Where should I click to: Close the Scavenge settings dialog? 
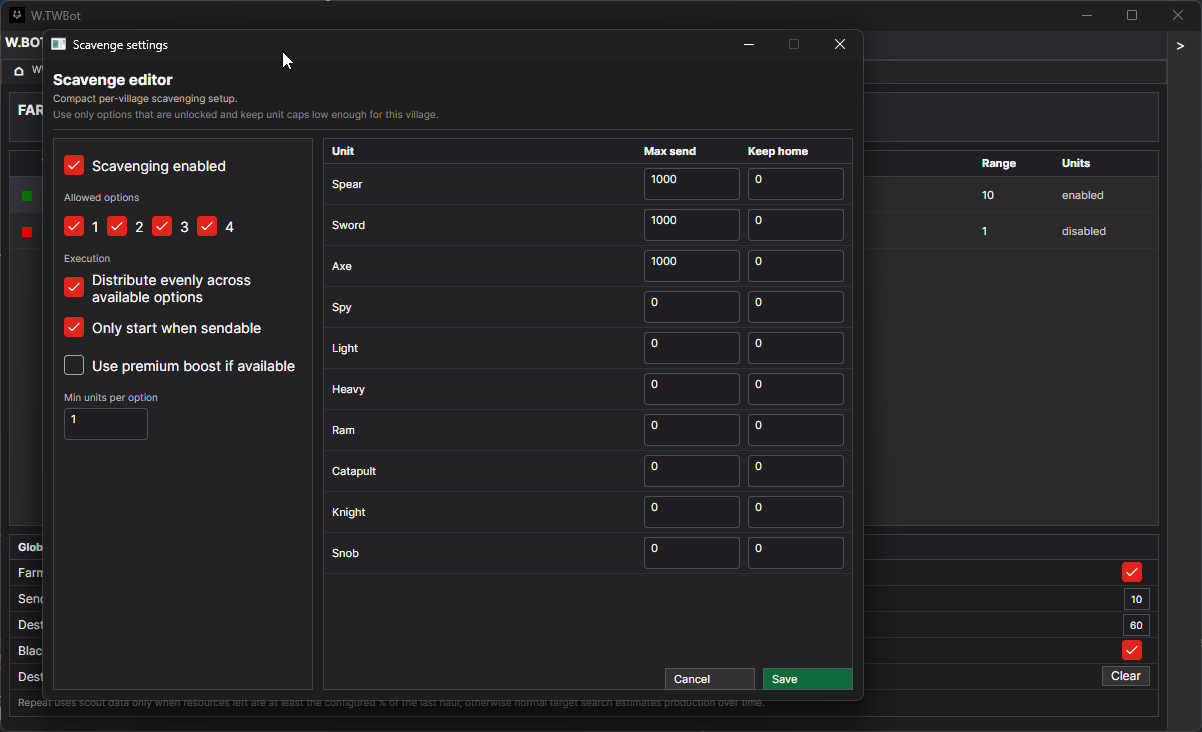[x=840, y=44]
